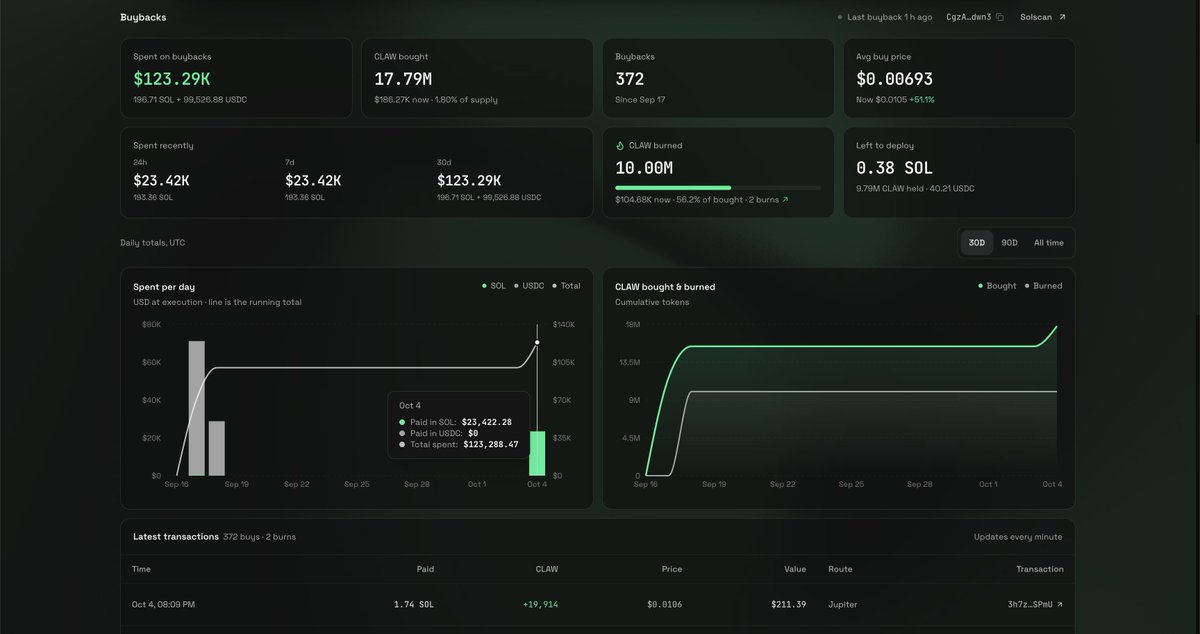The width and height of the screenshot is (1200, 634).
Task: Toggle Bought series in CLAW chart legend
Action: coord(997,286)
